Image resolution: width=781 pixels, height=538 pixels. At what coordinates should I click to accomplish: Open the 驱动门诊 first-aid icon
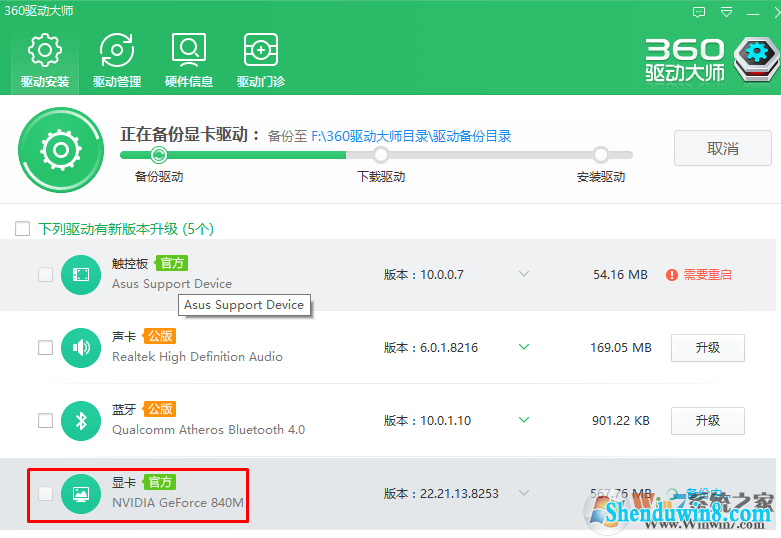pyautogui.click(x=260, y=50)
